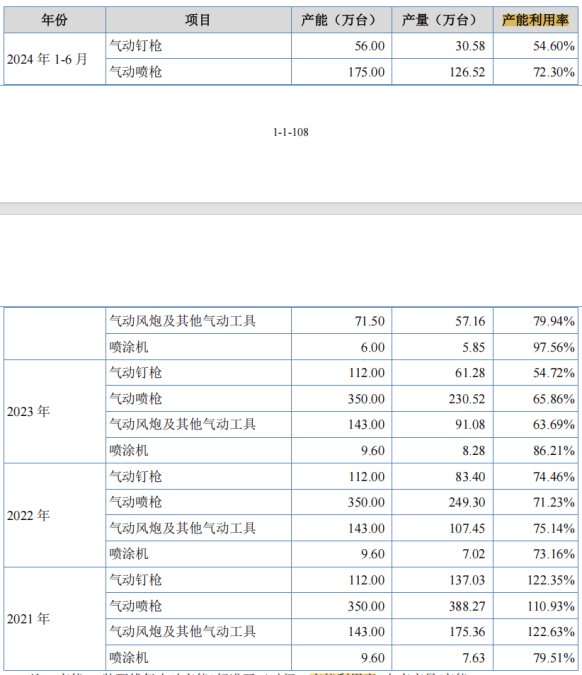Viewport: 582px width, 675px height.
Task: Select 气动风炮及其他气动工具 in the 2022 rows
Action: [x=183, y=528]
